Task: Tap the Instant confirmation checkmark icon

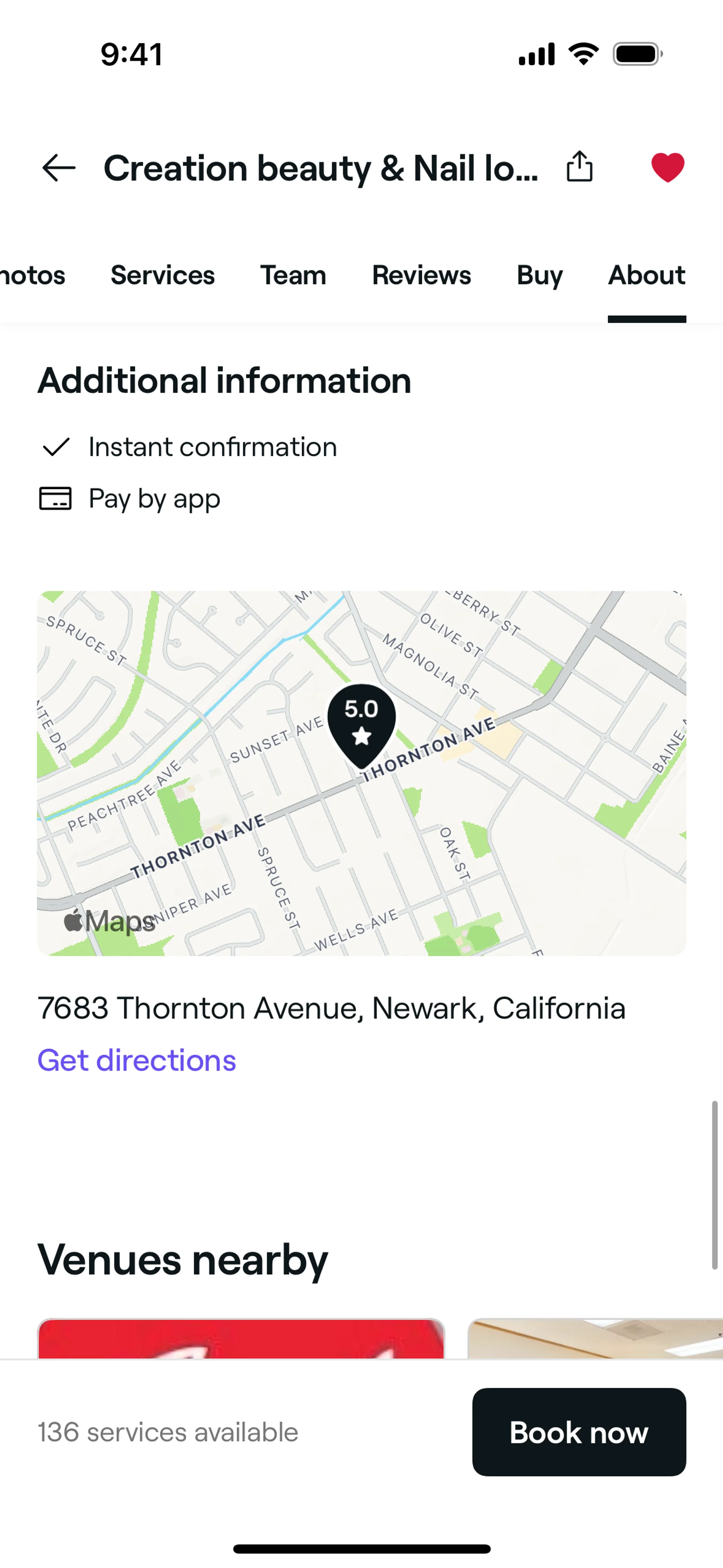Action: click(55, 447)
